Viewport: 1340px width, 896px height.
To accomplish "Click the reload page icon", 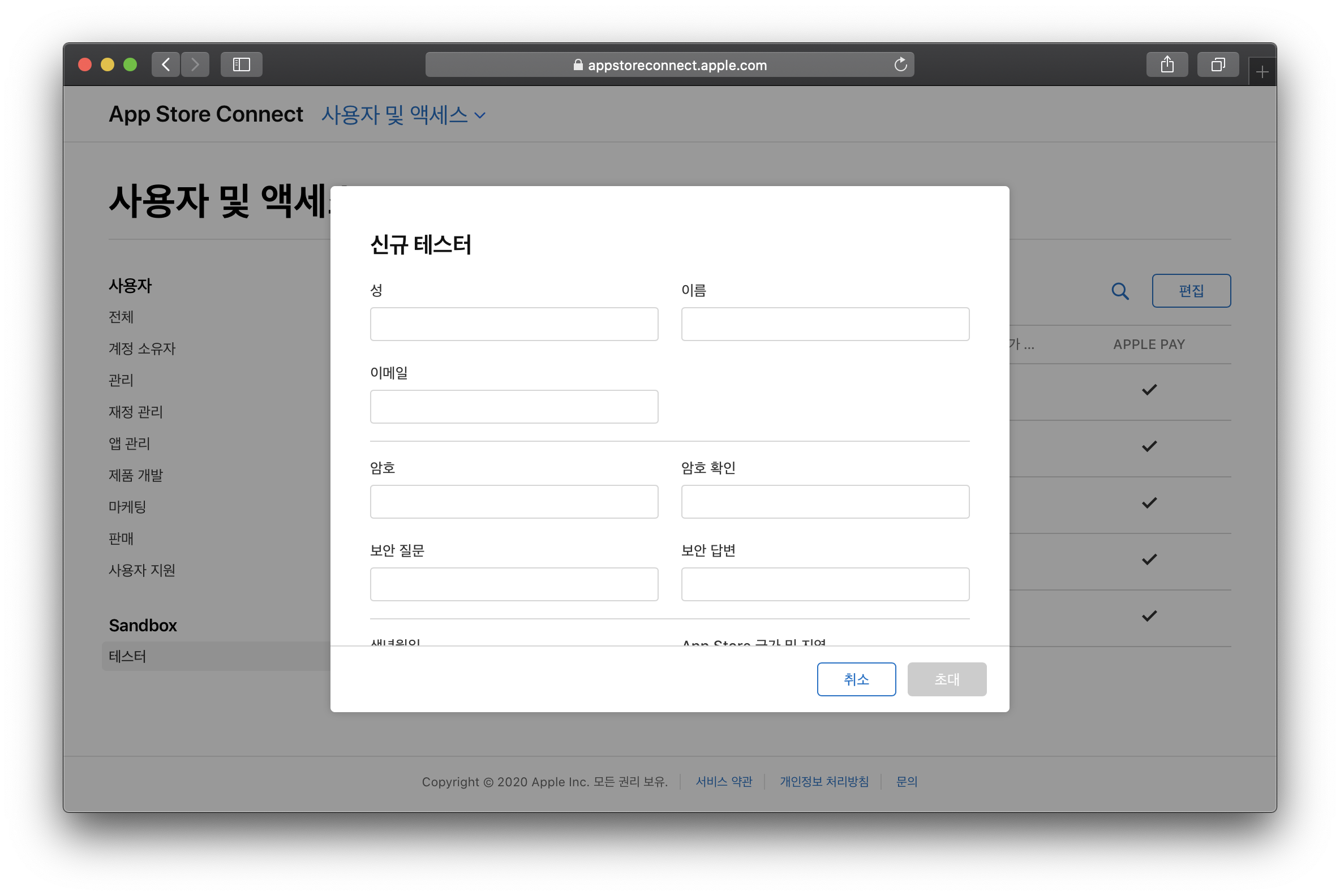I will point(900,64).
